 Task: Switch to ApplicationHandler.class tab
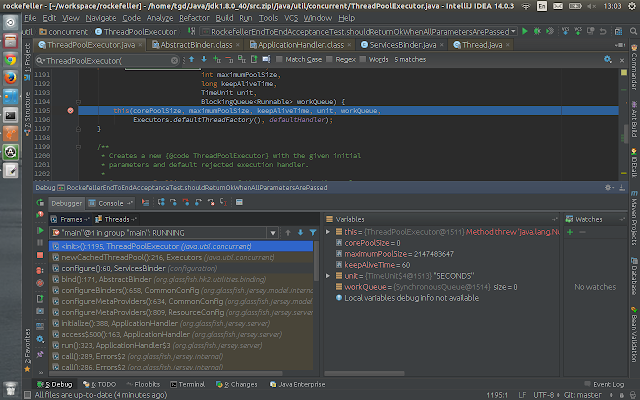[301, 45]
